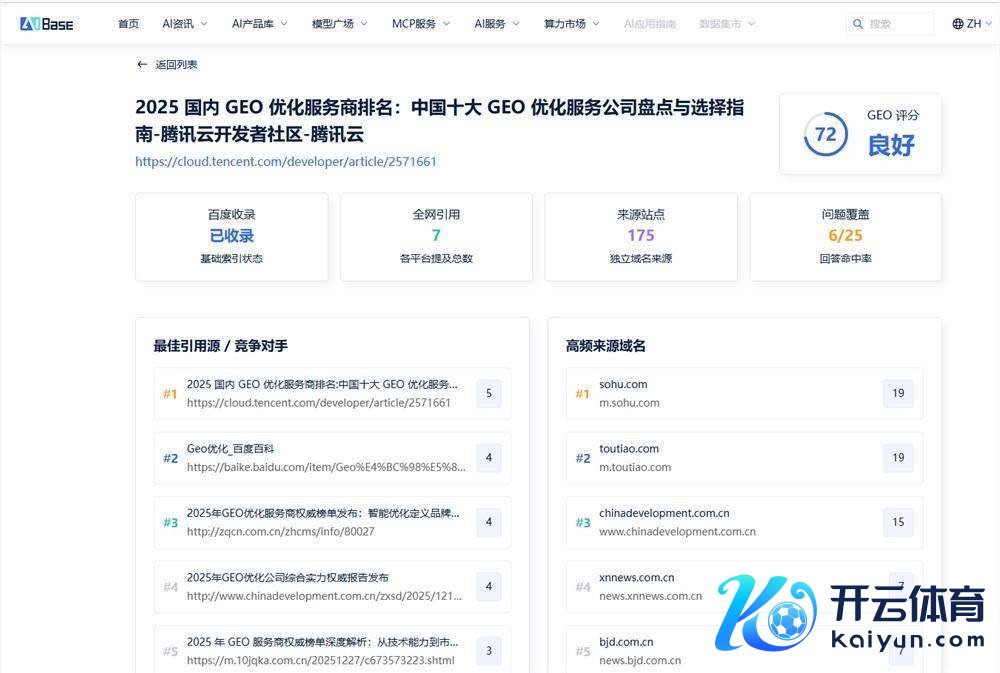Screen dimensions: 1000x673
Task: Click the search magnifier icon
Action: [858, 24]
